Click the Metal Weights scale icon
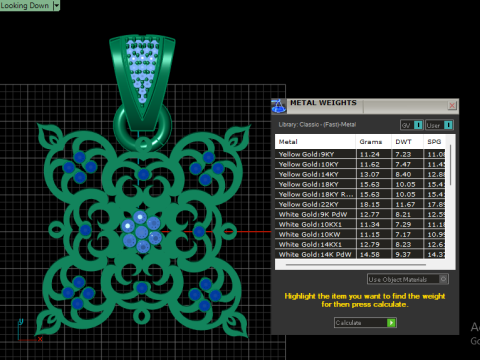The height and width of the screenshot is (360, 480). [x=279, y=106]
